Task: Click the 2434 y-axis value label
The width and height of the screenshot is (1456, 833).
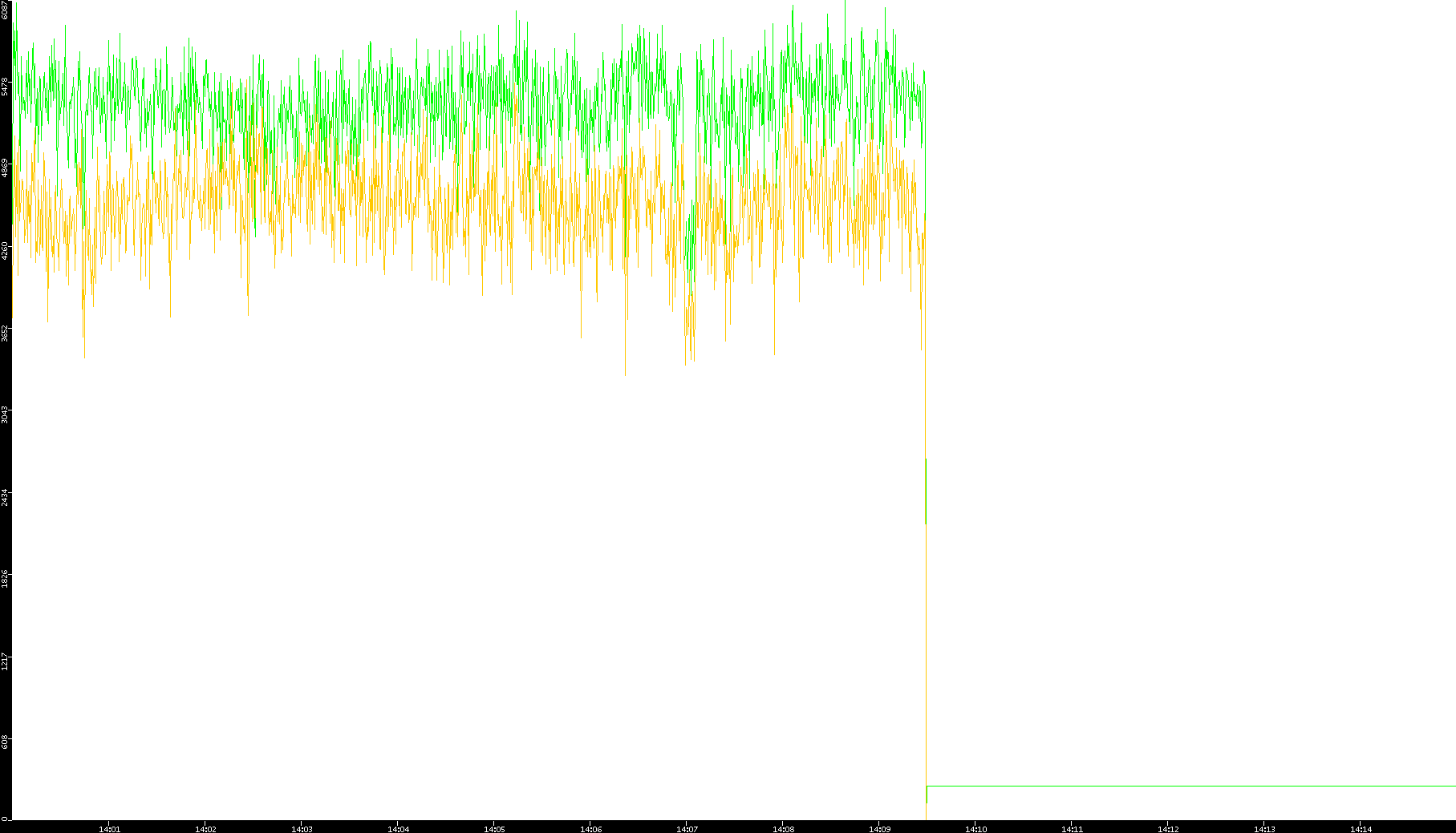Action: click(x=5, y=497)
